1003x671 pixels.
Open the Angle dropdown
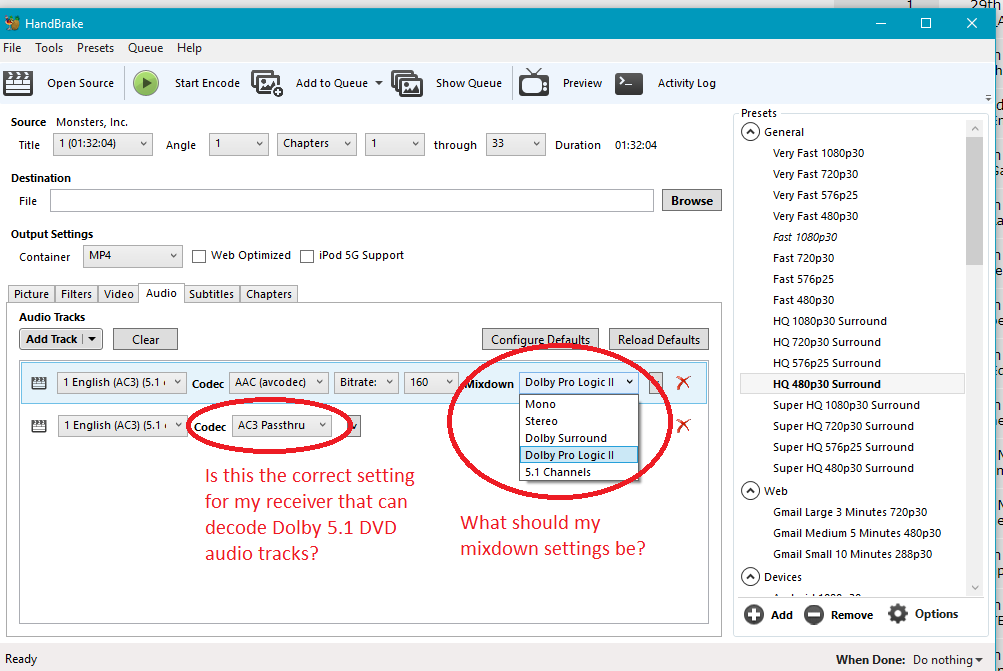tap(238, 144)
